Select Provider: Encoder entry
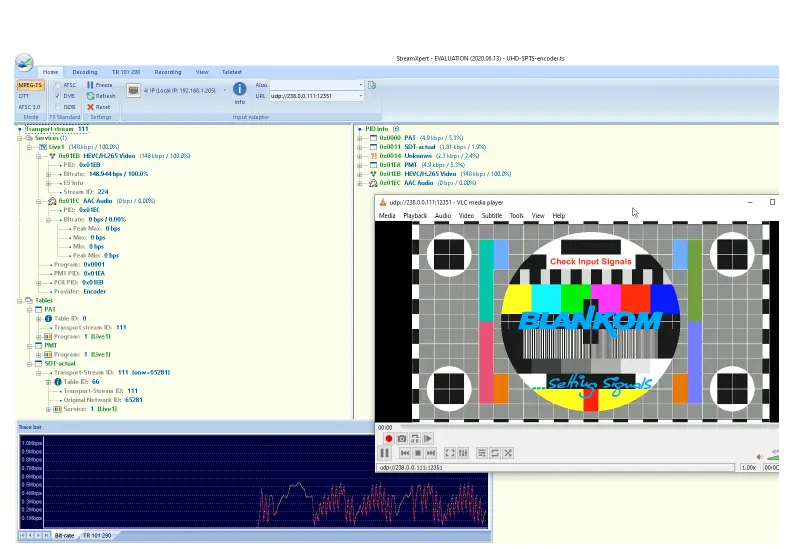Viewport: 804px width, 549px height. click(79, 292)
